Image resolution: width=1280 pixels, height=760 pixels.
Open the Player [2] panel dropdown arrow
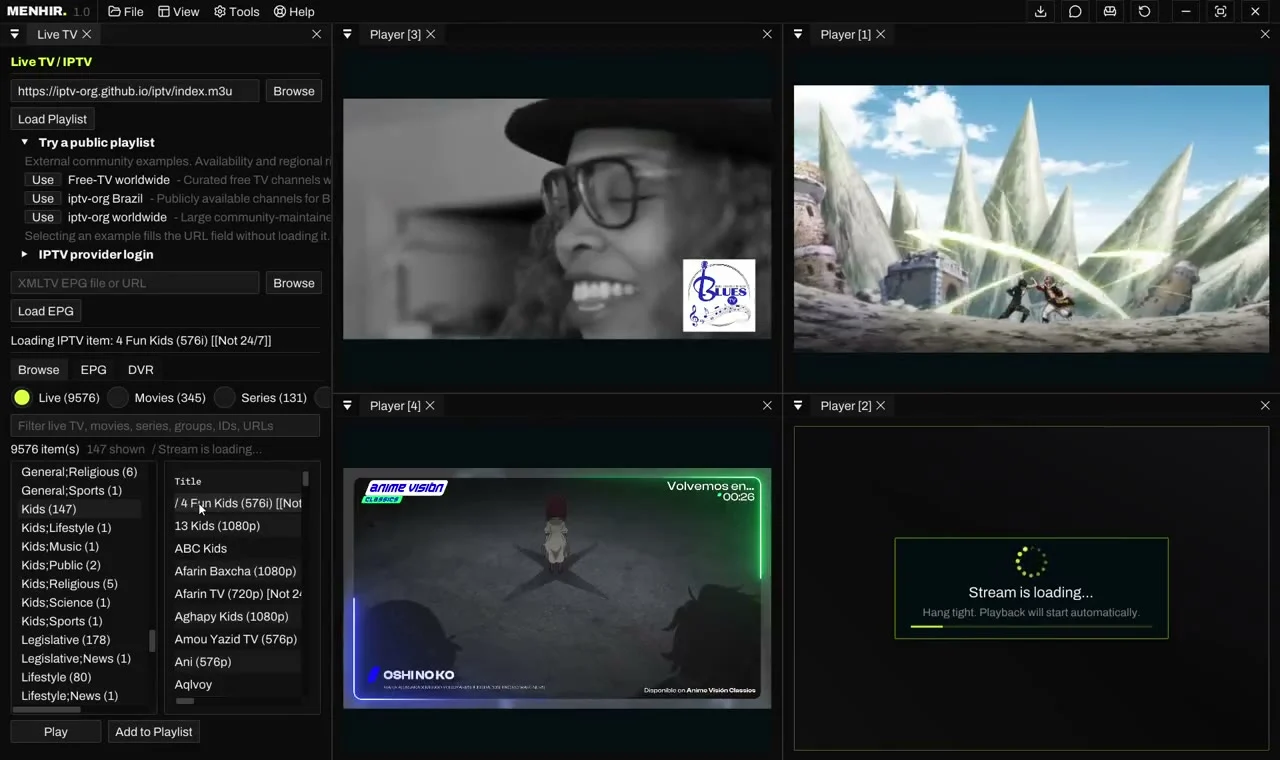tap(798, 405)
